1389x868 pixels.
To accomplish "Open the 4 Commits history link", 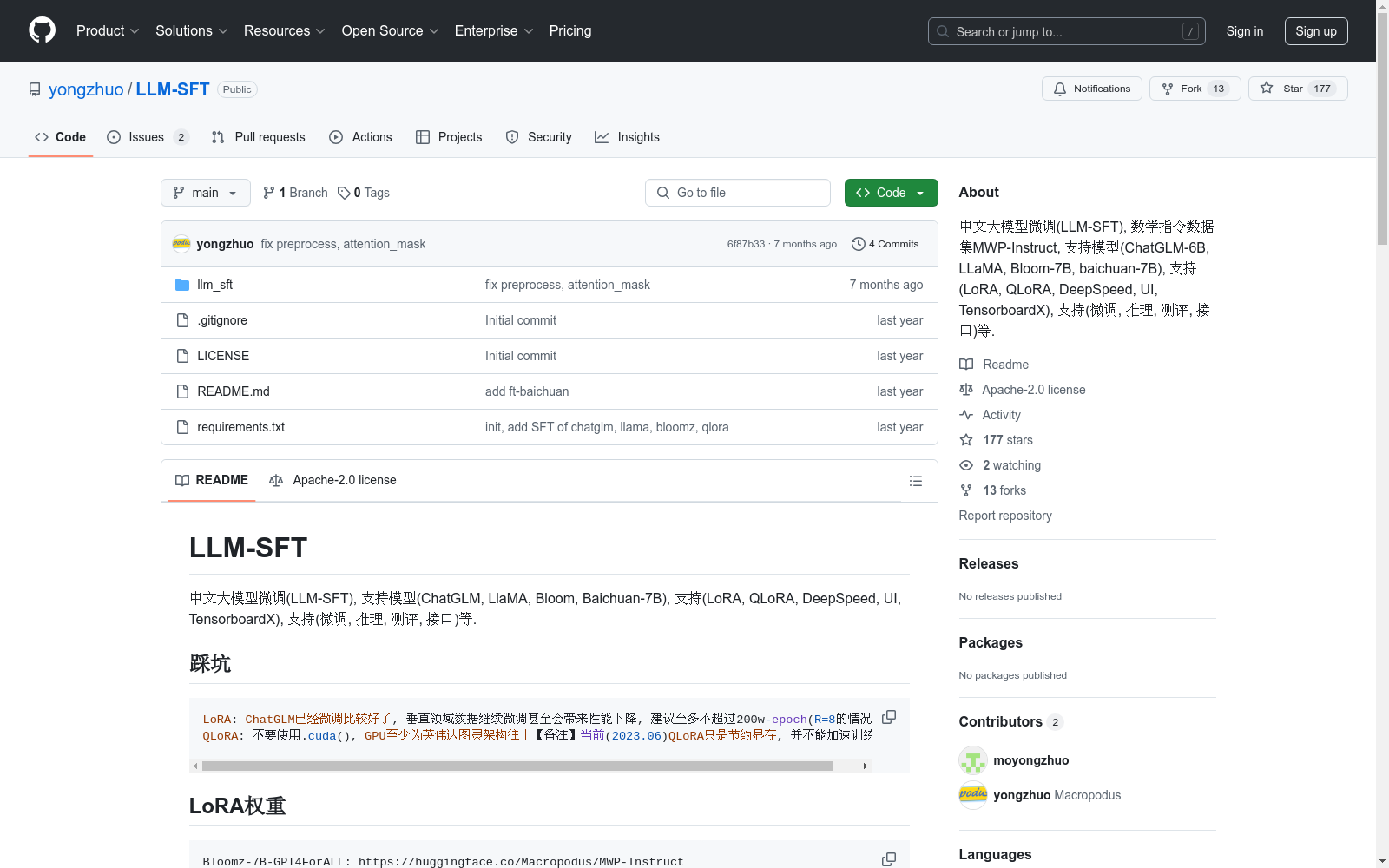I will pos(885,244).
